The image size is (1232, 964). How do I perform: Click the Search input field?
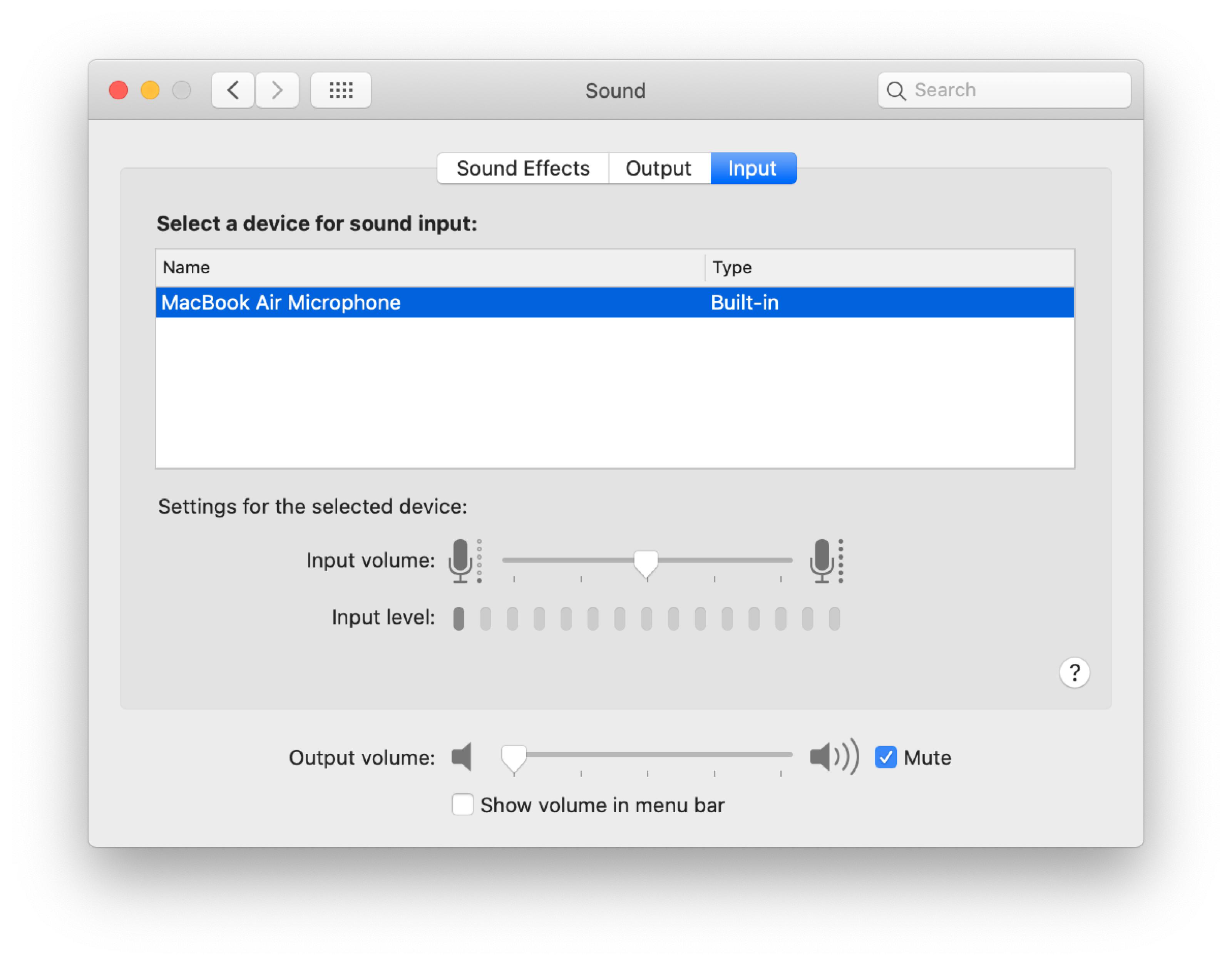1004,90
